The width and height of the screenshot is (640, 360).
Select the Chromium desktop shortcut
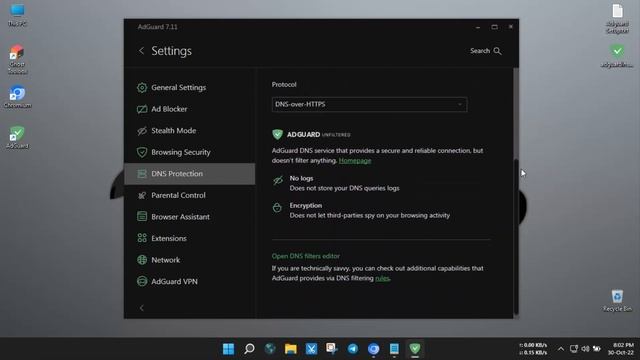[17, 97]
